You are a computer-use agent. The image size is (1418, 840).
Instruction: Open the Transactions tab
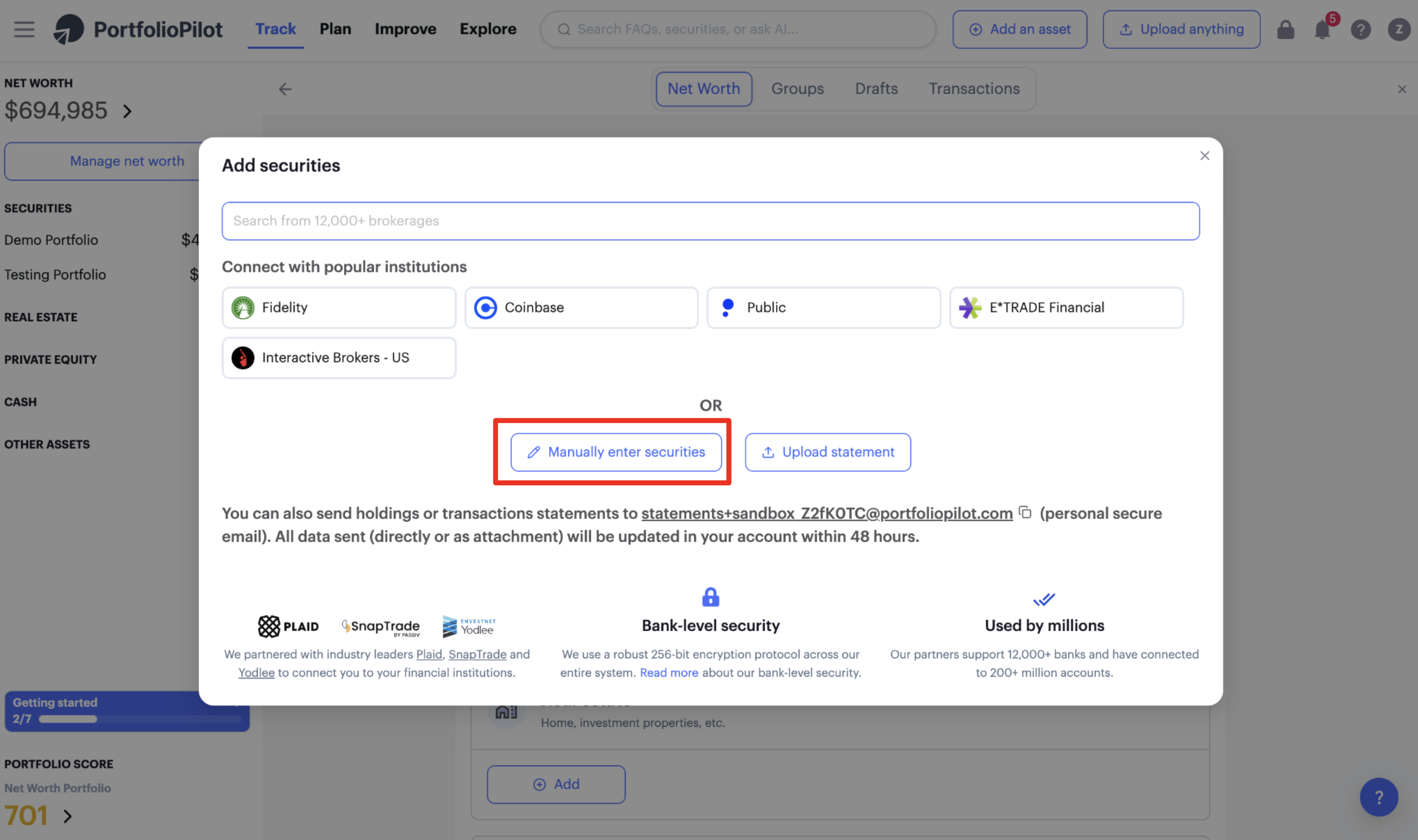click(x=974, y=89)
